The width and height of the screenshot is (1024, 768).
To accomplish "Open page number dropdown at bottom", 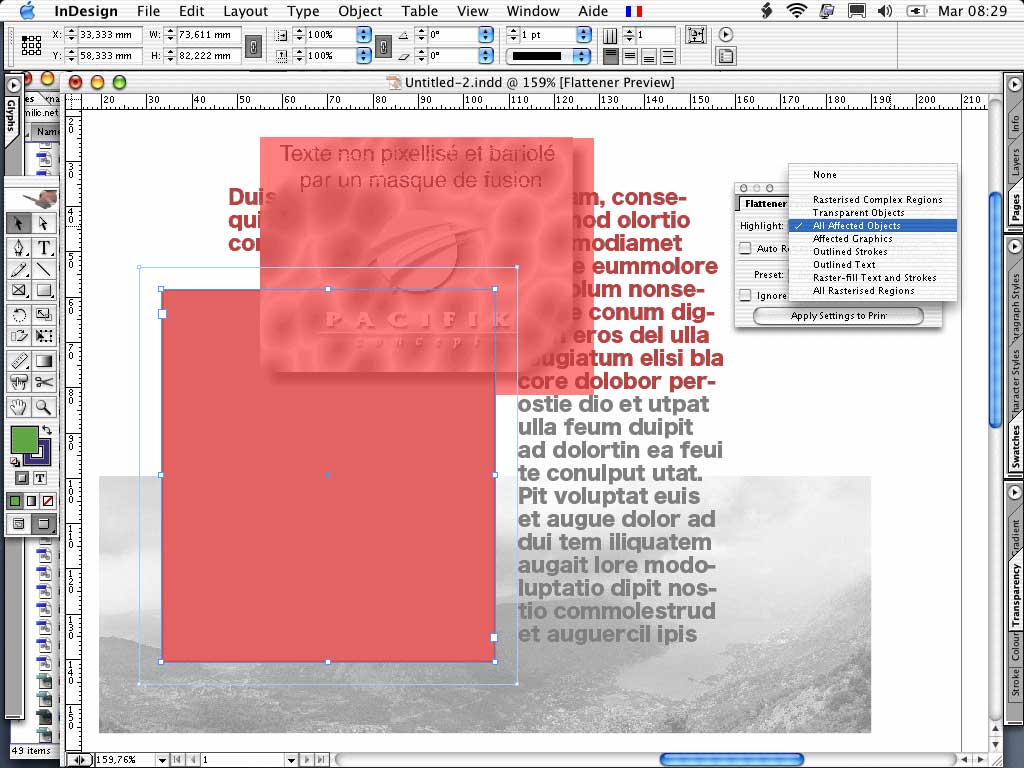I will [x=292, y=760].
